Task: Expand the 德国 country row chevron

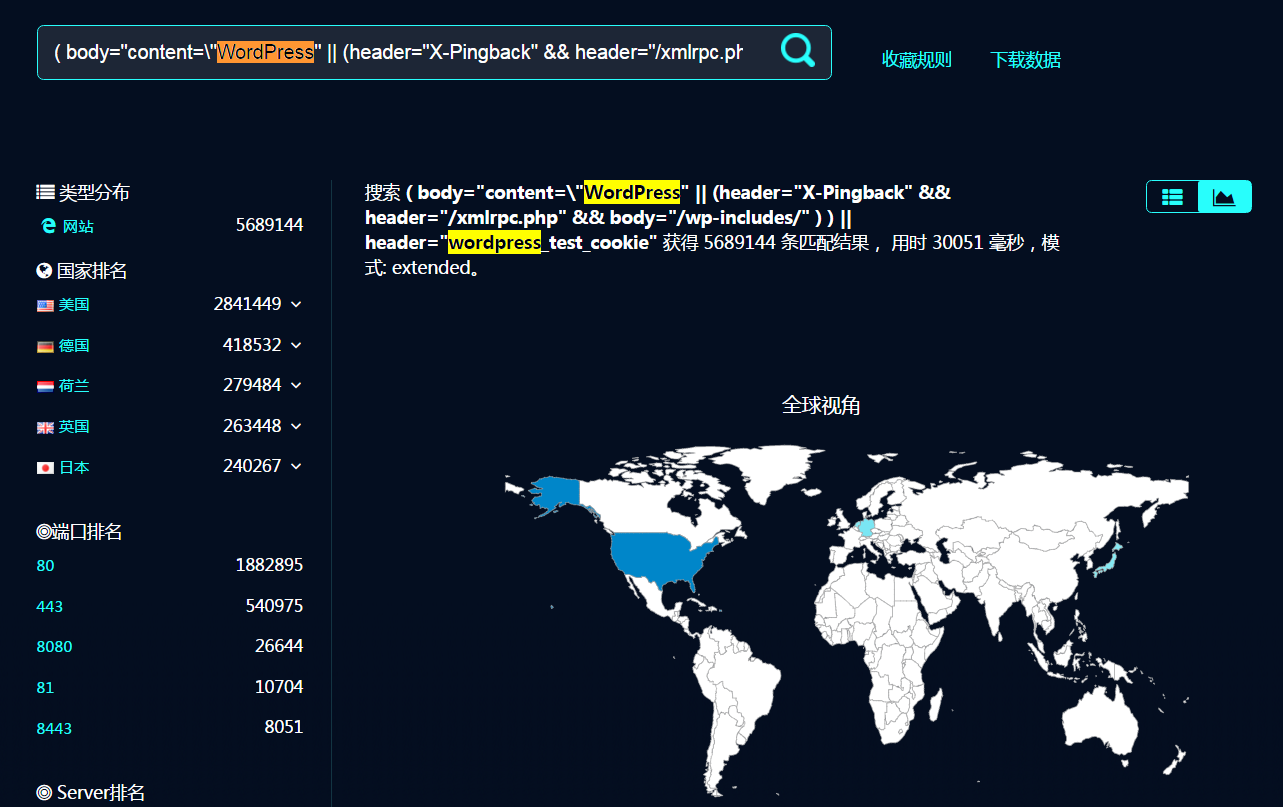Action: (x=296, y=345)
